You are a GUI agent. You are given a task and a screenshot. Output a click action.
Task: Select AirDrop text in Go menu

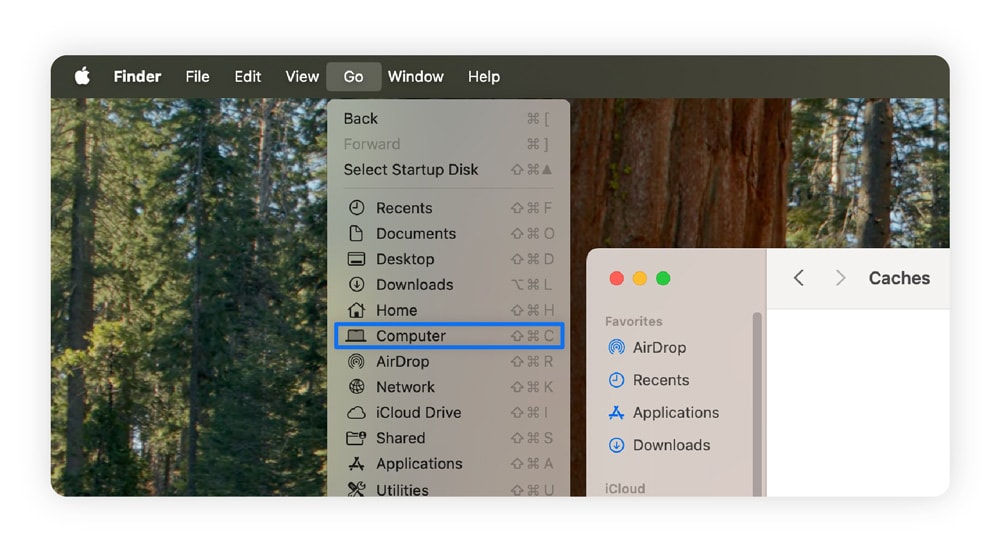pyautogui.click(x=402, y=362)
